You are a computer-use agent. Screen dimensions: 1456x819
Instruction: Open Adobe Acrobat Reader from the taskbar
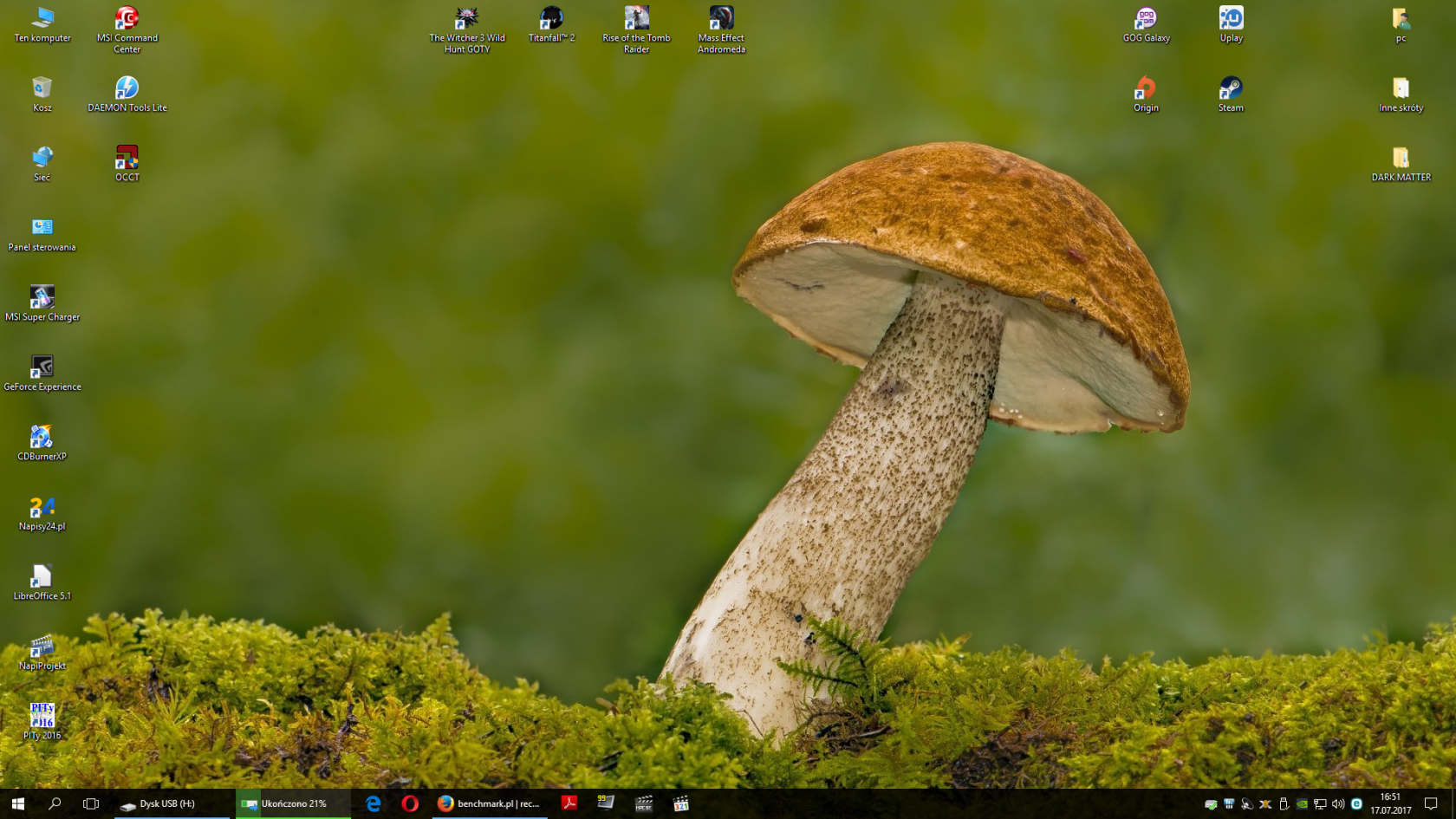[569, 803]
